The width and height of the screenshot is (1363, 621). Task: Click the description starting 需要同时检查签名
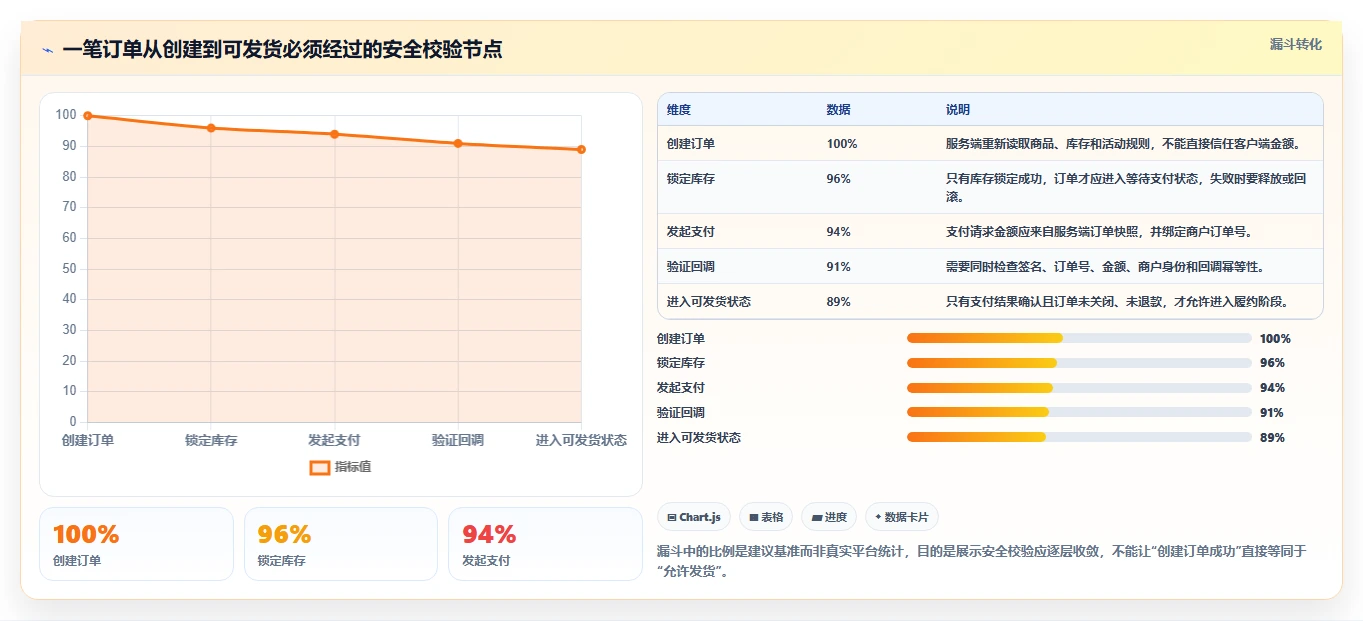1106,267
